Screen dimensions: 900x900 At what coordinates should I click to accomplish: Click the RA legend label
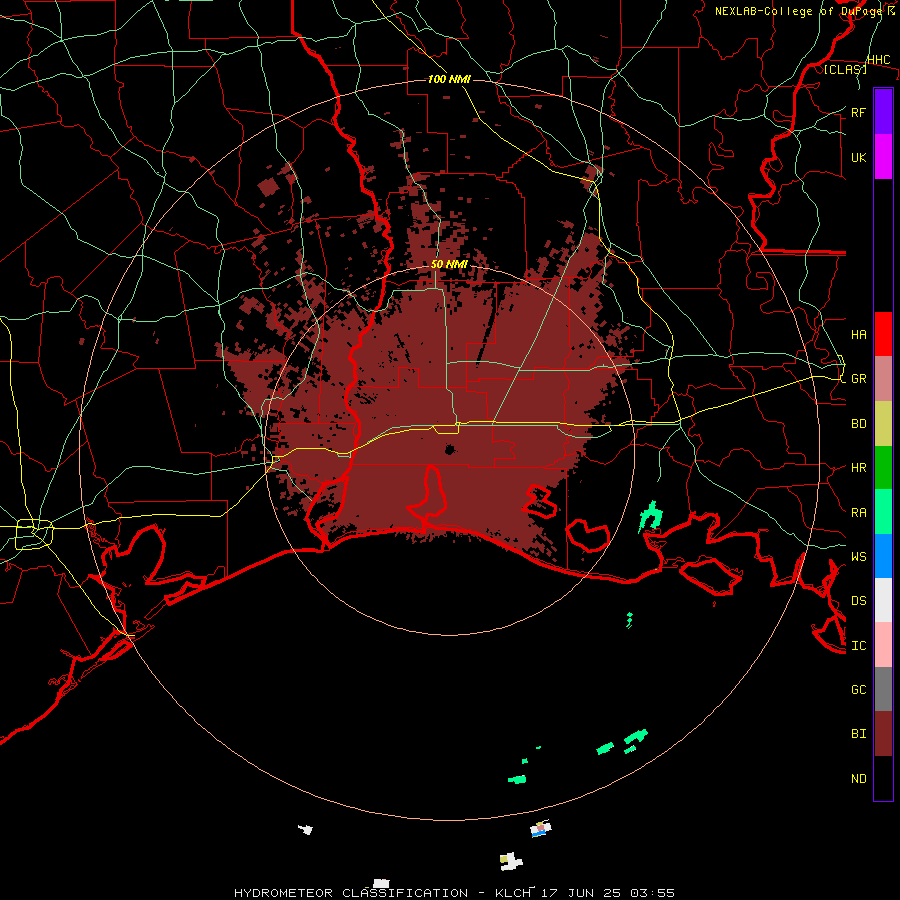(858, 512)
